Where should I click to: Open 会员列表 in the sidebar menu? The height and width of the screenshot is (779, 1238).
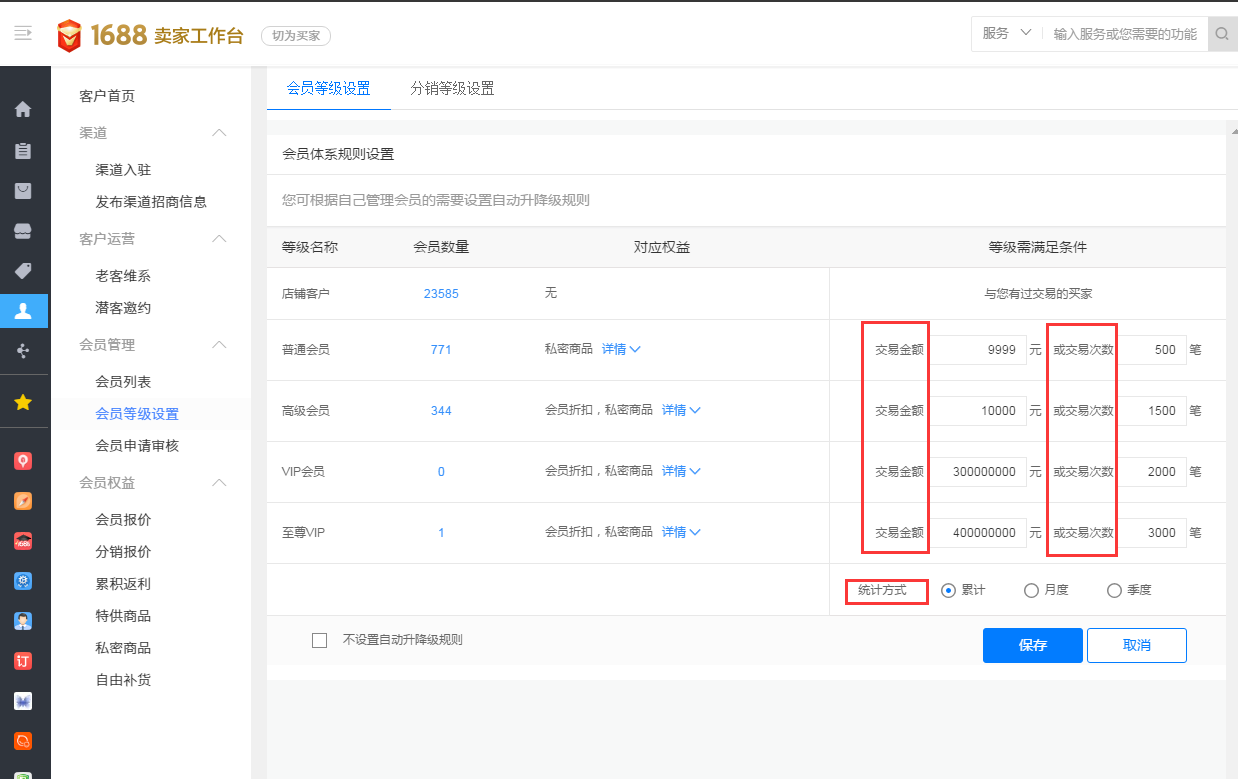pyautogui.click(x=123, y=382)
